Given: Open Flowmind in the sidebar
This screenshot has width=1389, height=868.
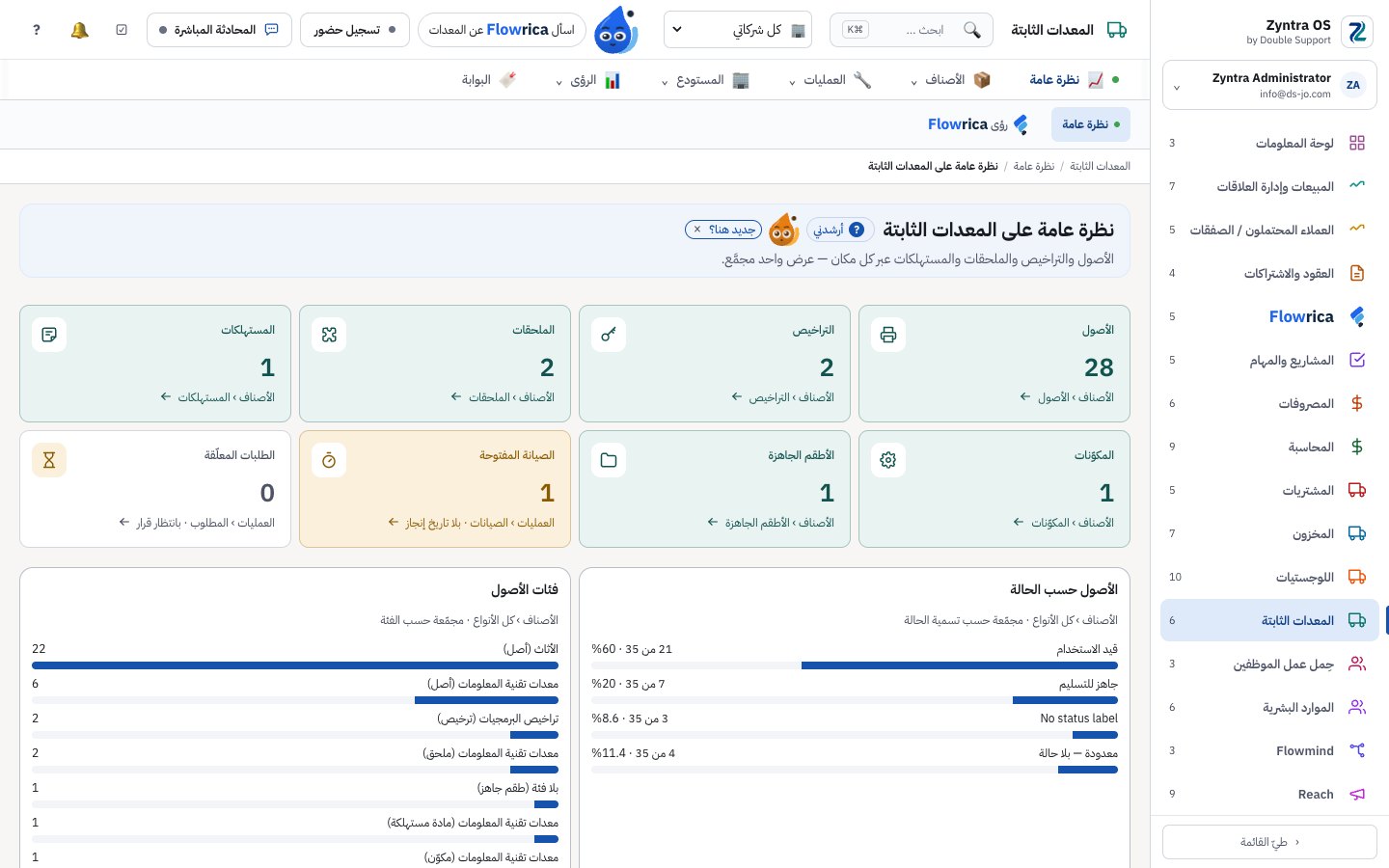Looking at the screenshot, I should click(x=1269, y=750).
